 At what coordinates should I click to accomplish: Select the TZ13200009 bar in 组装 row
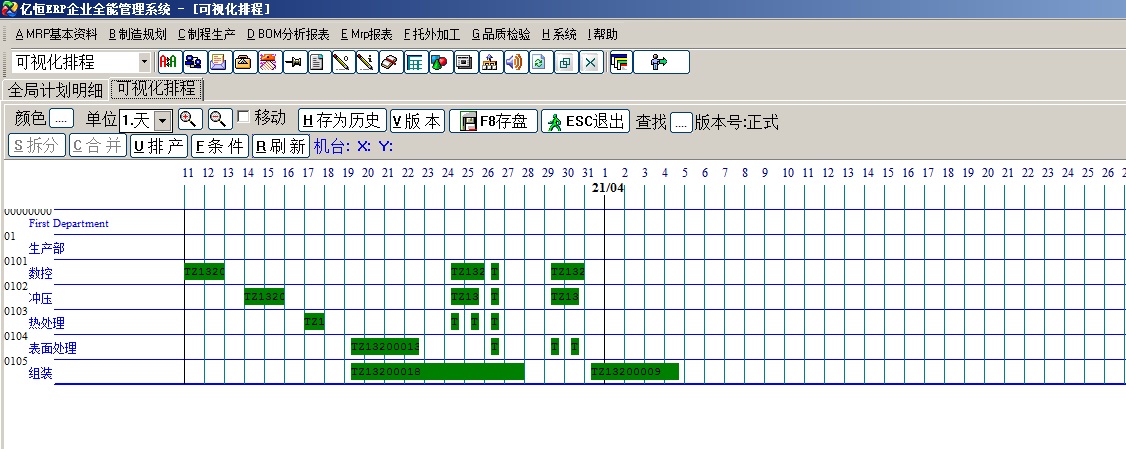[x=635, y=371]
